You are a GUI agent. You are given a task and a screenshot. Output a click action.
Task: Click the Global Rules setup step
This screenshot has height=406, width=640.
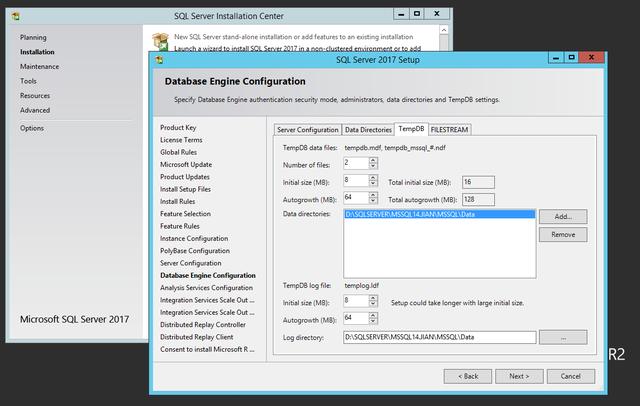click(178, 152)
